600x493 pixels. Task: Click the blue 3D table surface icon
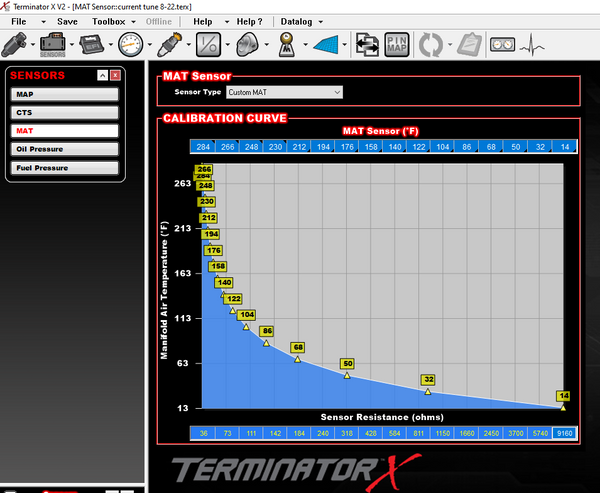(x=327, y=44)
